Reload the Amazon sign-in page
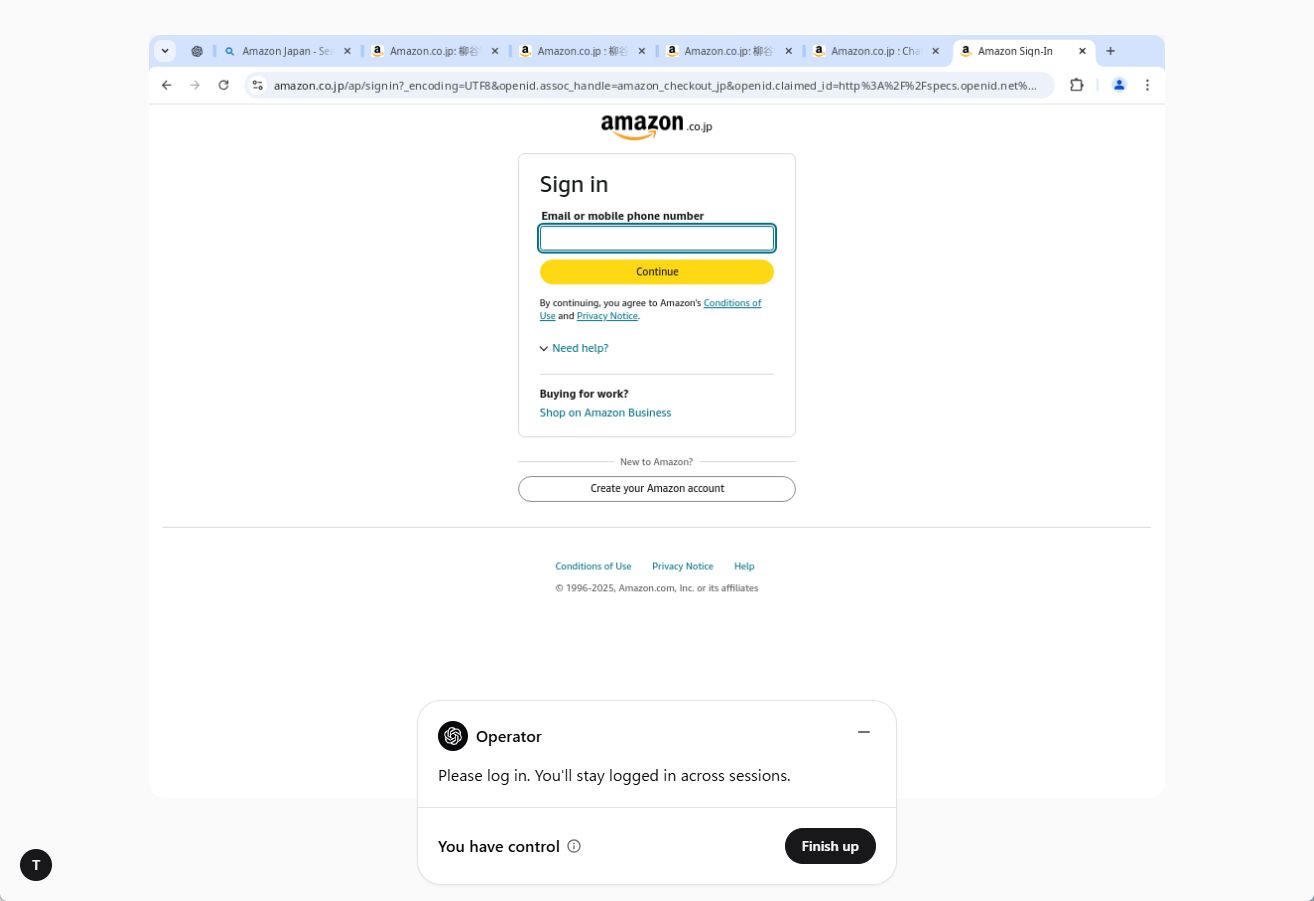The width and height of the screenshot is (1314, 901). (x=224, y=85)
